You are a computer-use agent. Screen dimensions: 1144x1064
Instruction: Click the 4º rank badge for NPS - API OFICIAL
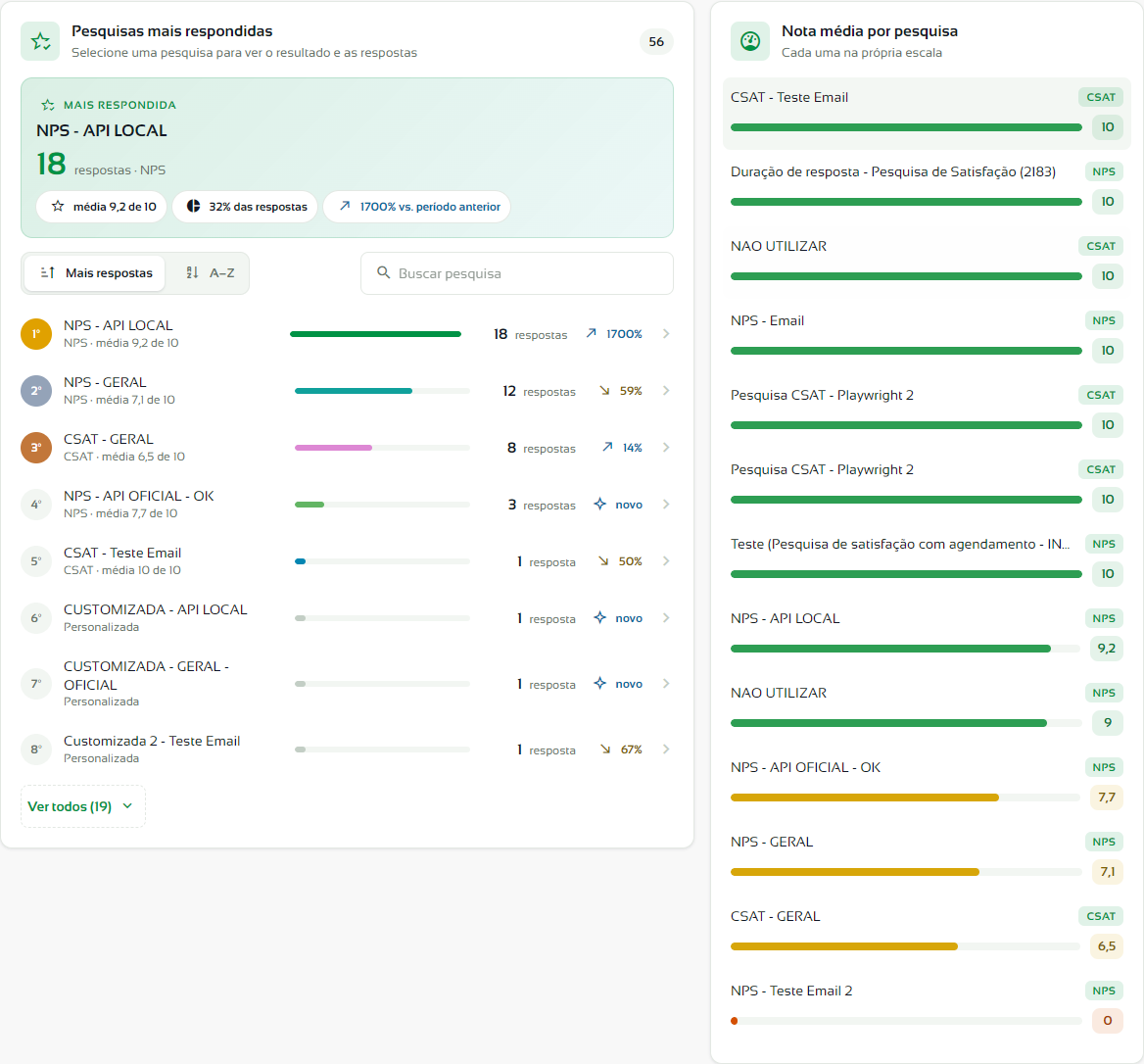36,505
